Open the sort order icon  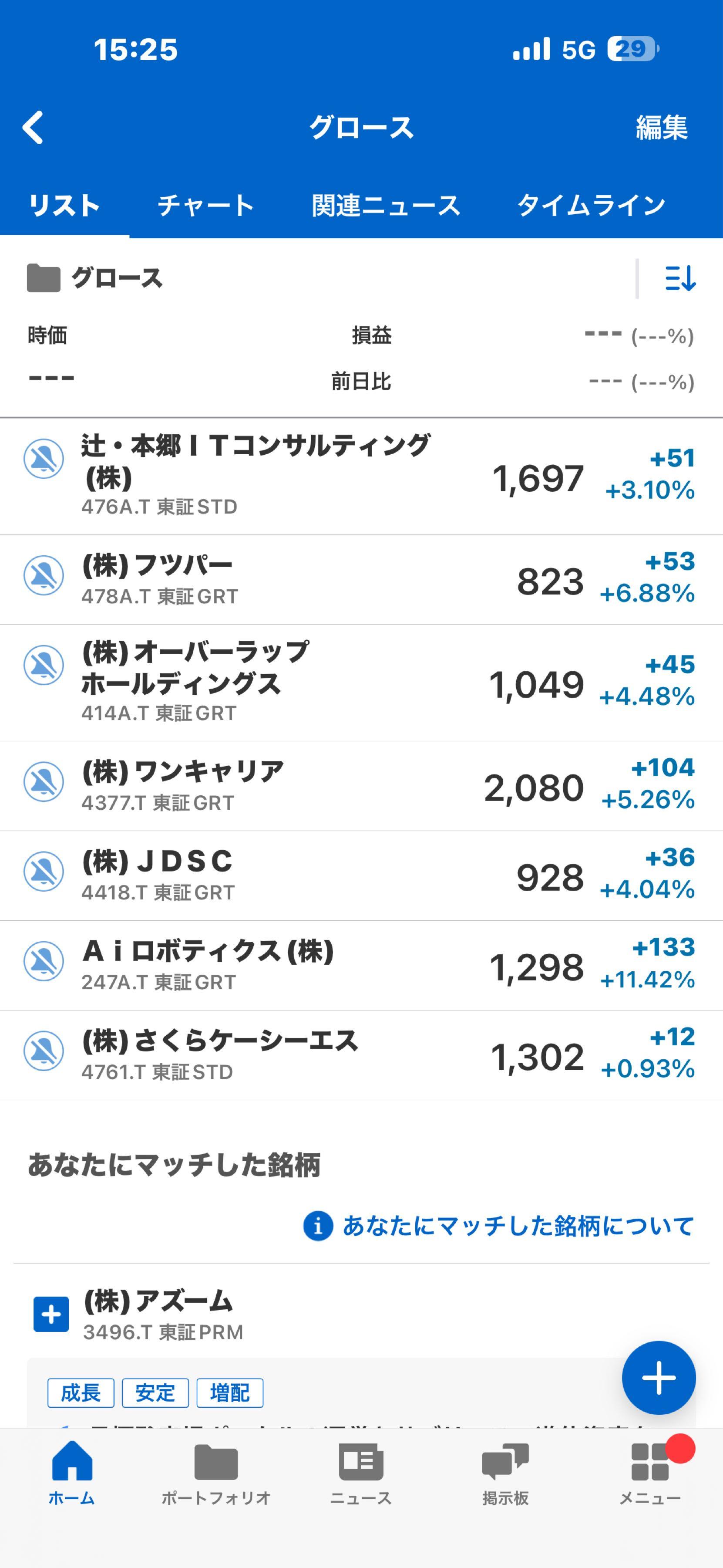[680, 279]
